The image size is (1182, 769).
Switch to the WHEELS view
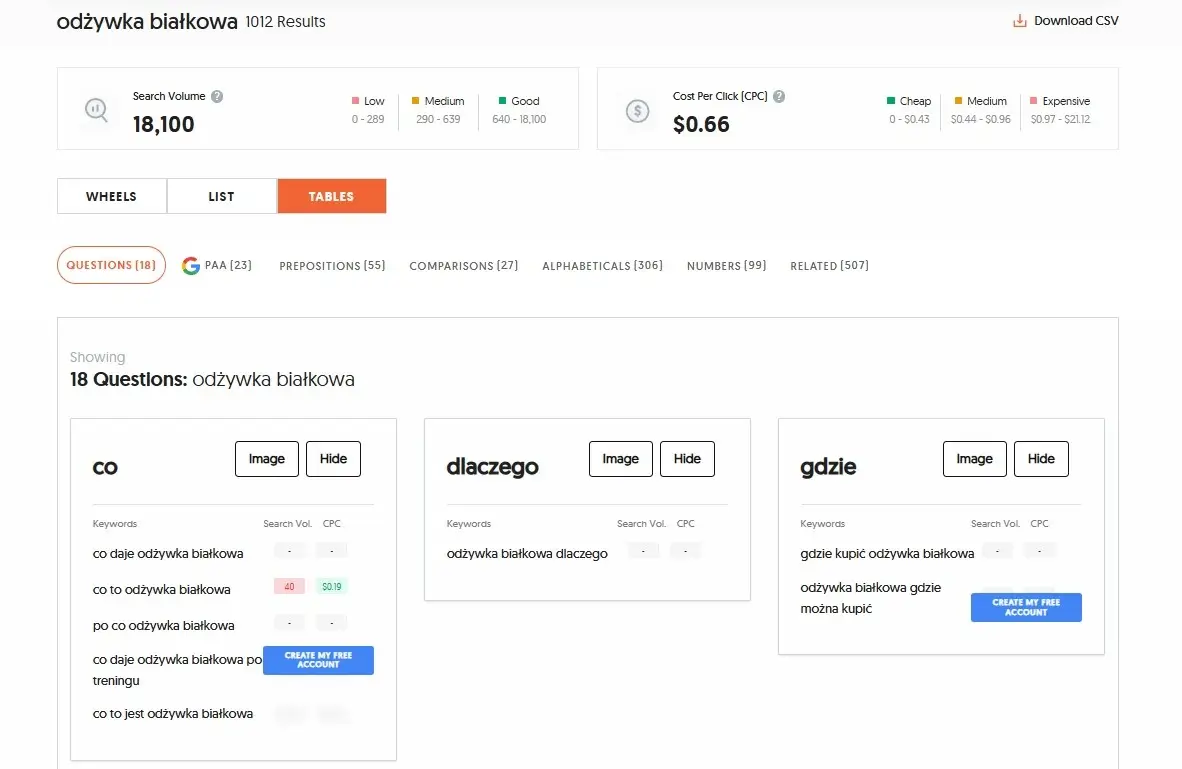click(111, 197)
